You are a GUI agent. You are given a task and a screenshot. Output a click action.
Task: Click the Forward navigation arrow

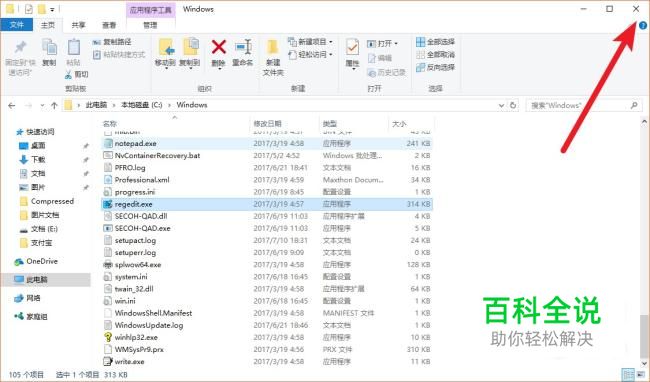click(x=28, y=106)
